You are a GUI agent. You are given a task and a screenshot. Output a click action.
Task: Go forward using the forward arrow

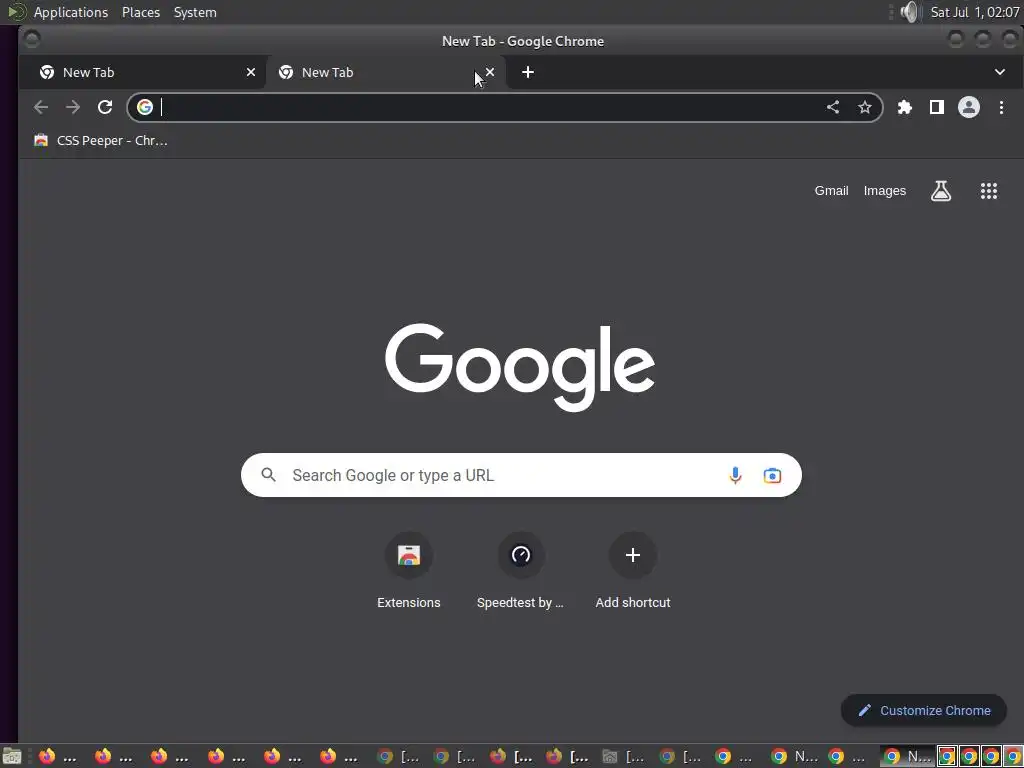pyautogui.click(x=72, y=107)
